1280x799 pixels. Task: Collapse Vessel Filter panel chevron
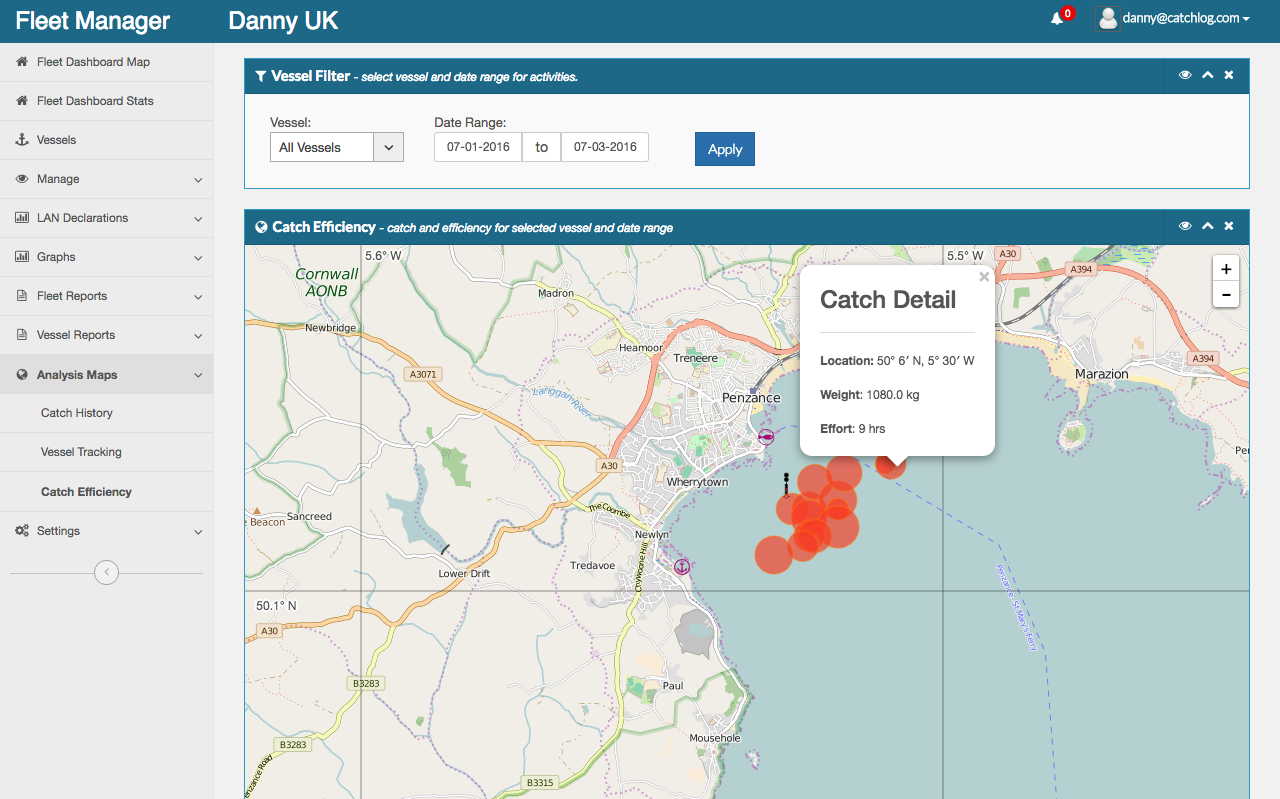(1208, 75)
